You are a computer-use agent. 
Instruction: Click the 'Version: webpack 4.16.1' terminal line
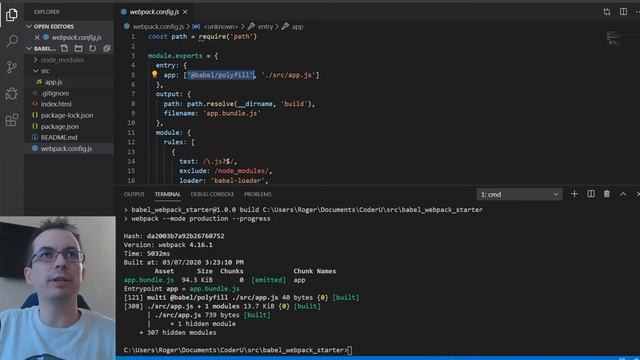(x=168, y=245)
